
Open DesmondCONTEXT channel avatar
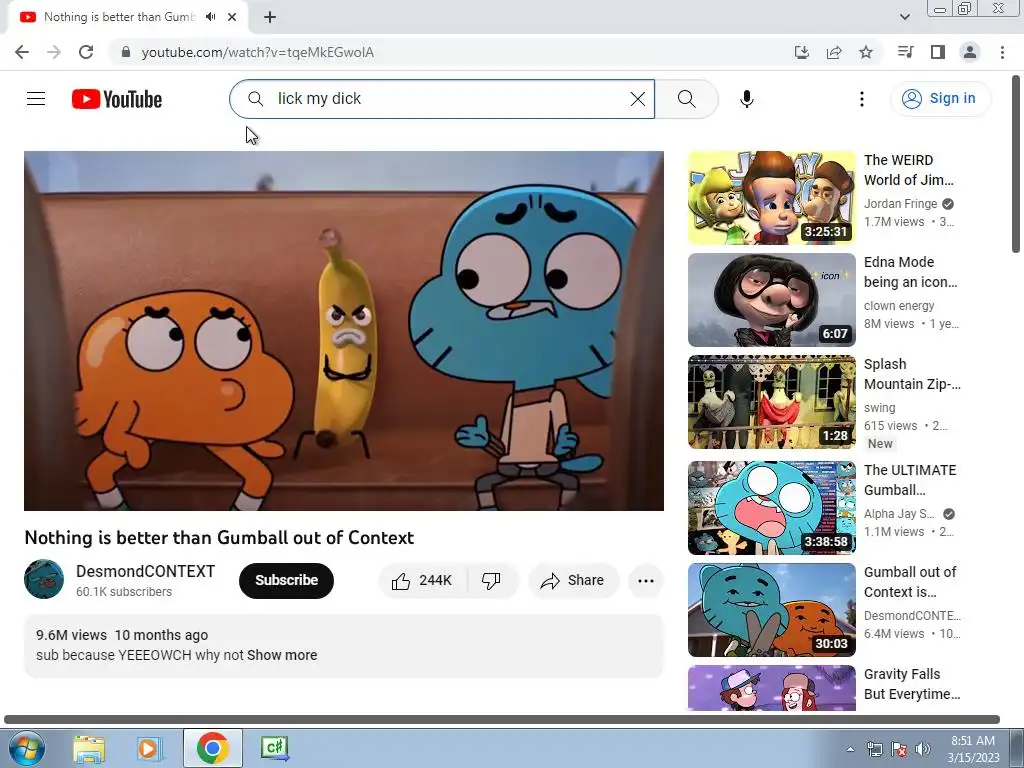[x=44, y=579]
